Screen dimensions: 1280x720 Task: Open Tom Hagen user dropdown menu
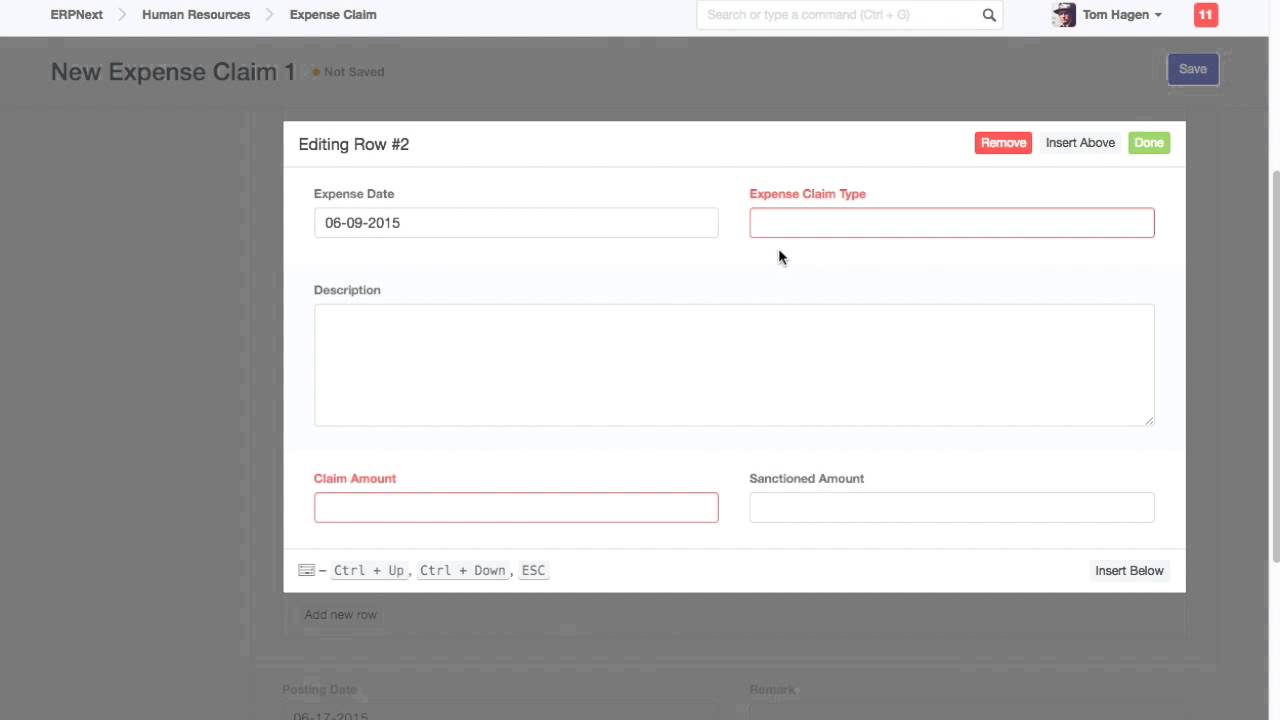tap(1121, 15)
